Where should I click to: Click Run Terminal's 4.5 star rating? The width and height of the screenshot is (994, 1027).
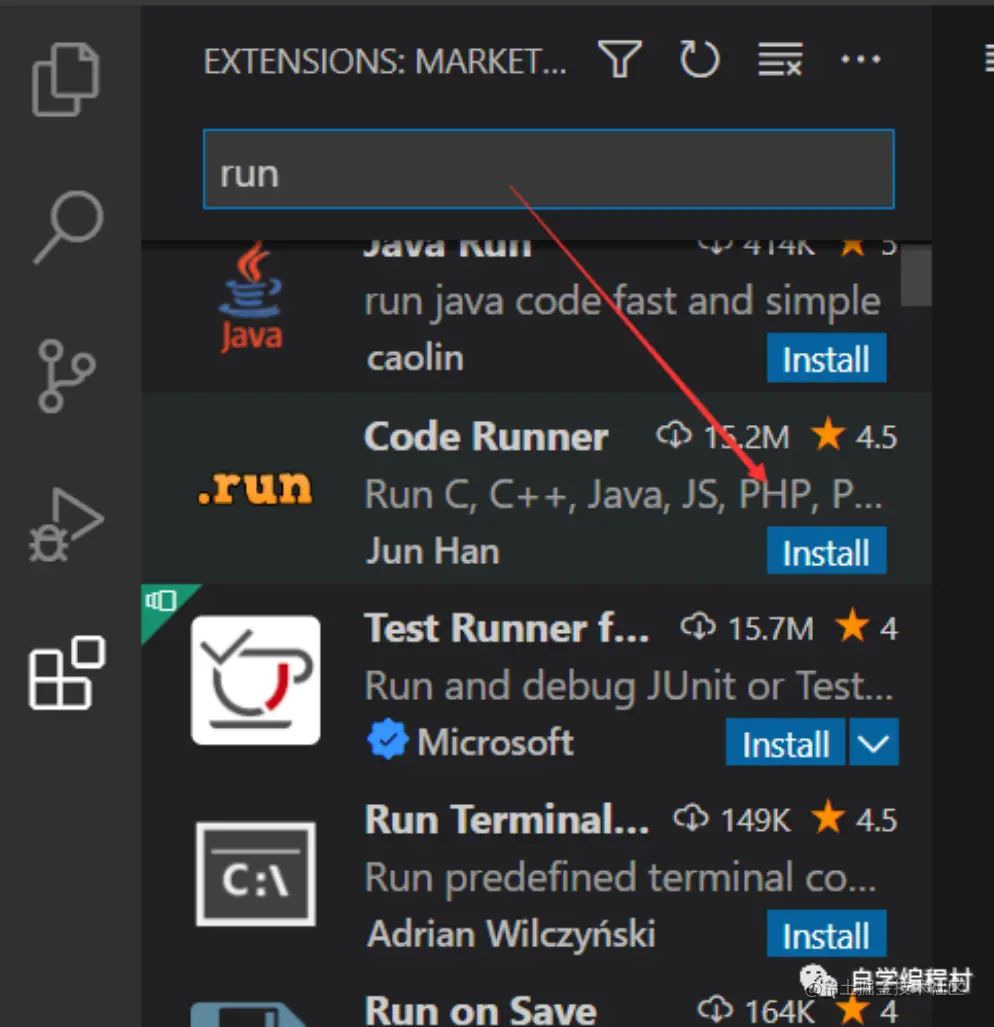click(x=854, y=819)
